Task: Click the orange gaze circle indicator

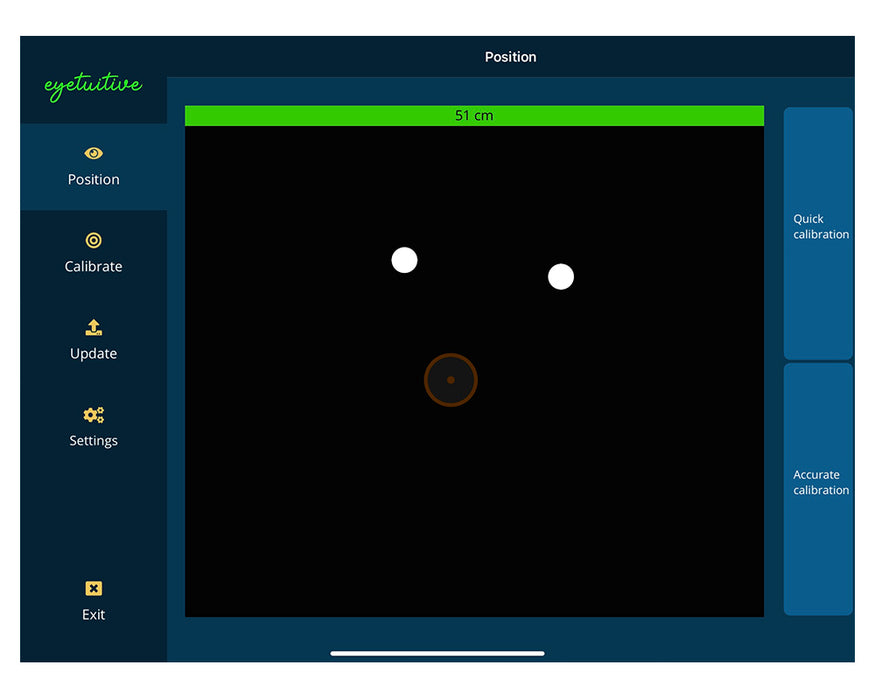Action: 450,380
